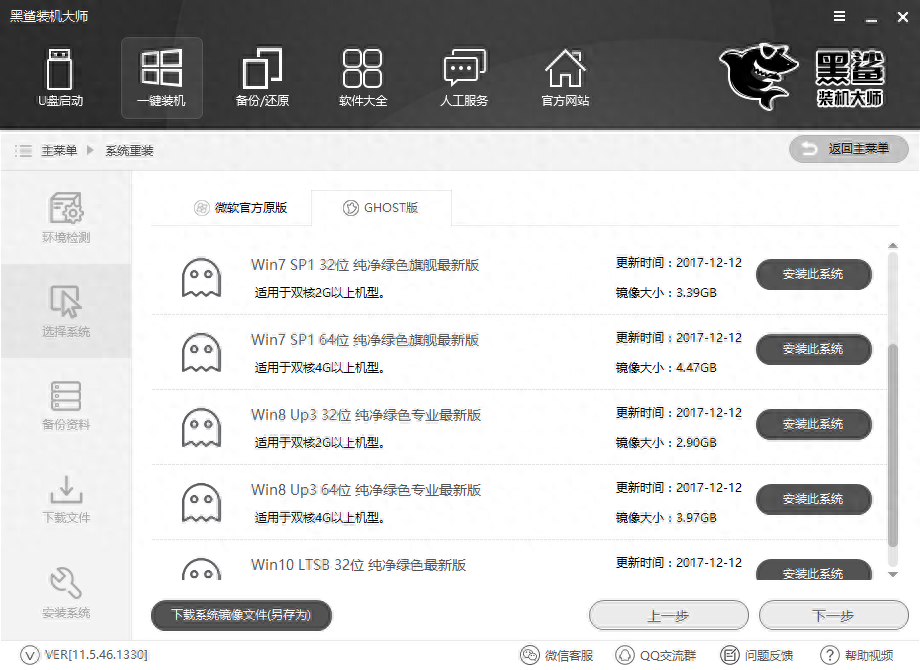
Task: Open the hamburger menu at top right
Action: coord(838,16)
